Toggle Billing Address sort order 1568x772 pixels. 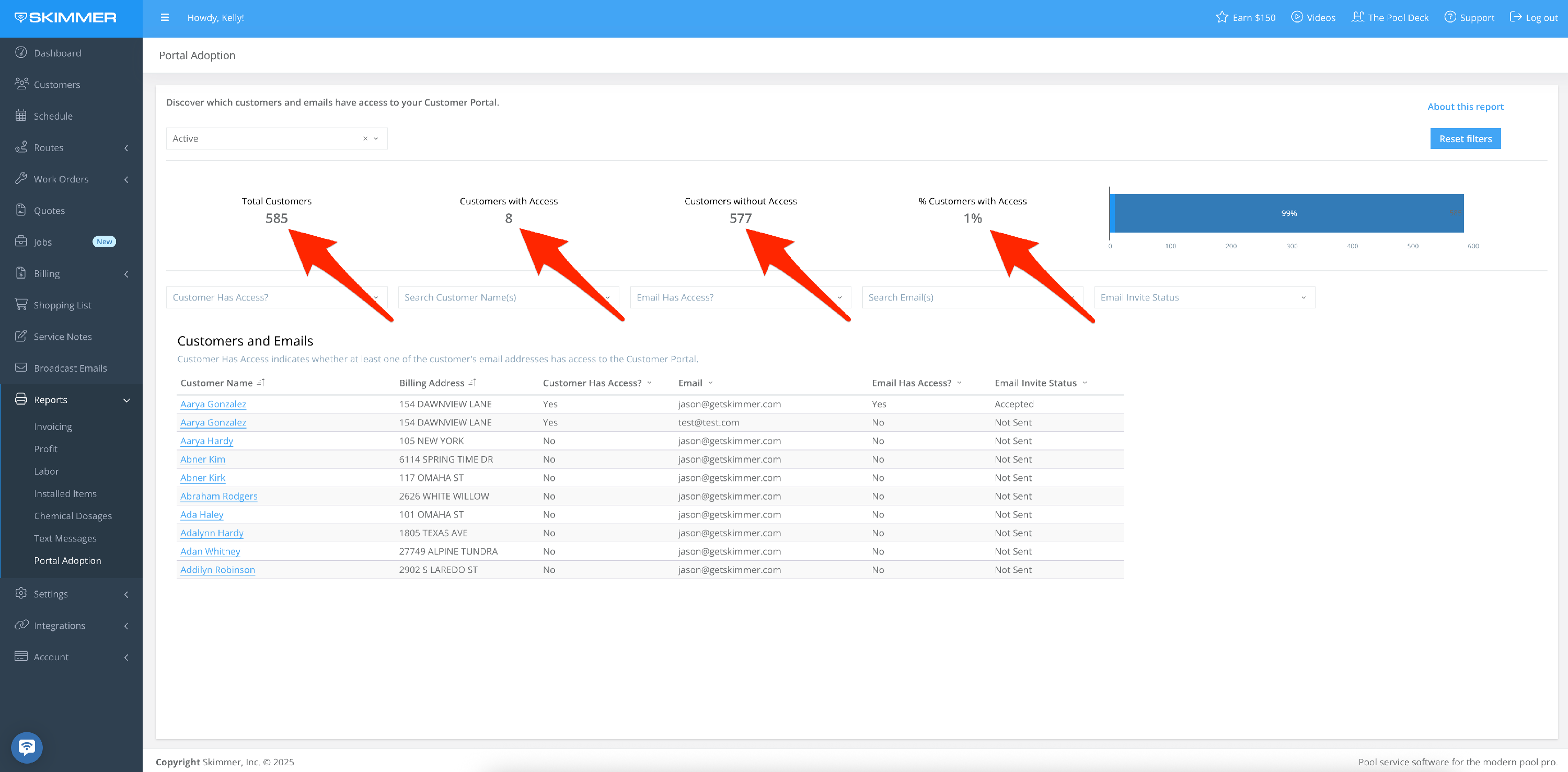[x=472, y=383]
